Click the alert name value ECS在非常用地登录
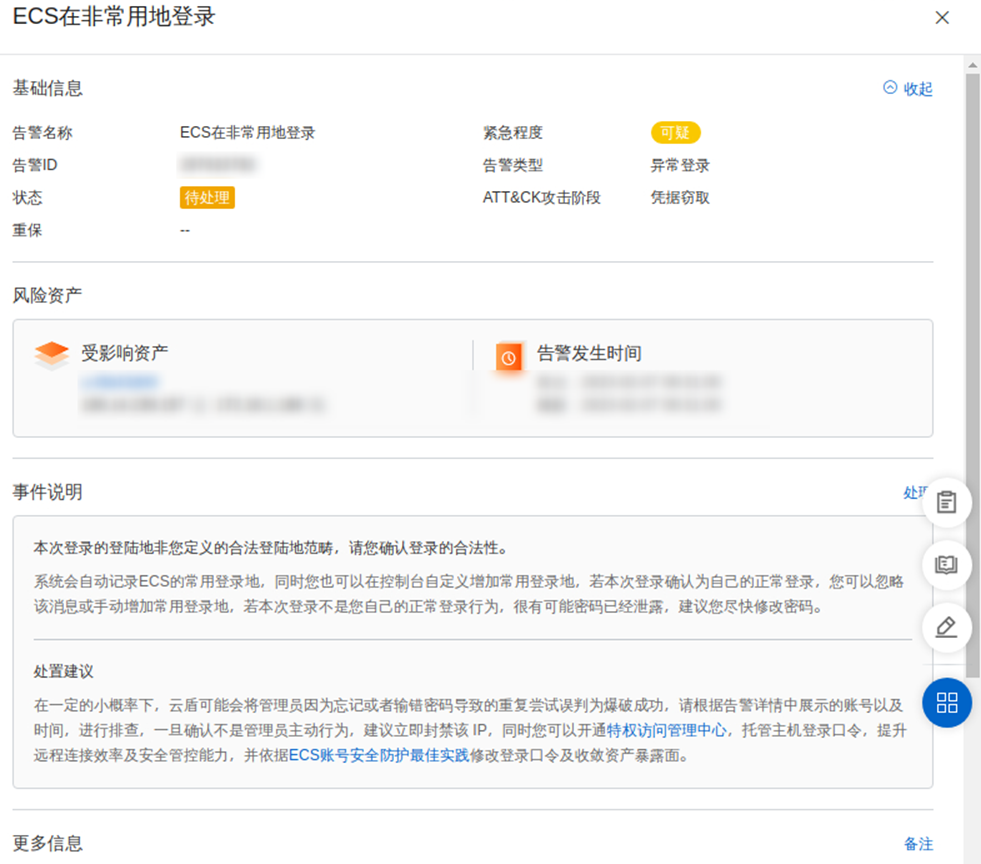Screen dimensions: 981x864 point(247,133)
